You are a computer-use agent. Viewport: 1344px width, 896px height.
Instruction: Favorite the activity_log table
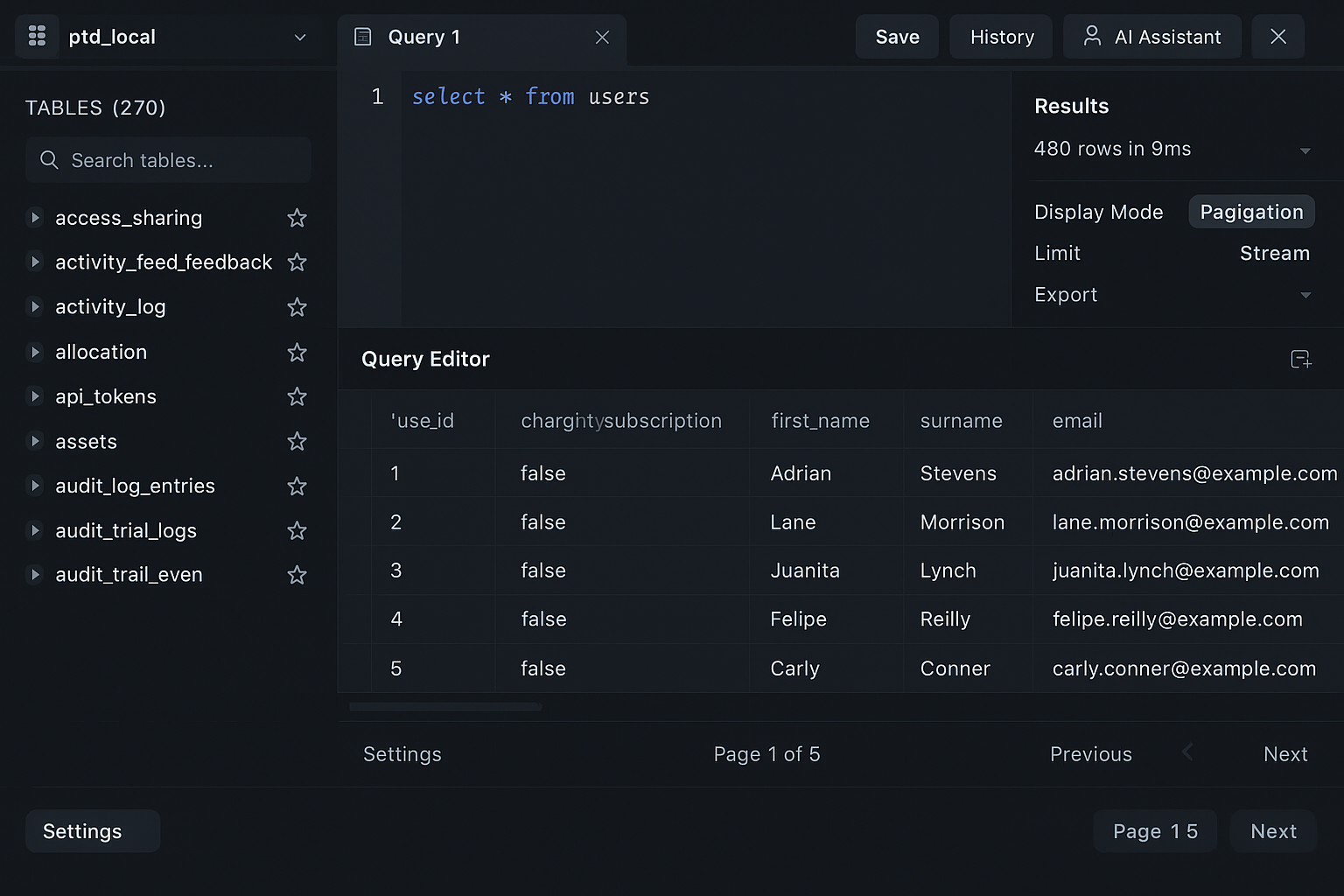pyautogui.click(x=297, y=307)
